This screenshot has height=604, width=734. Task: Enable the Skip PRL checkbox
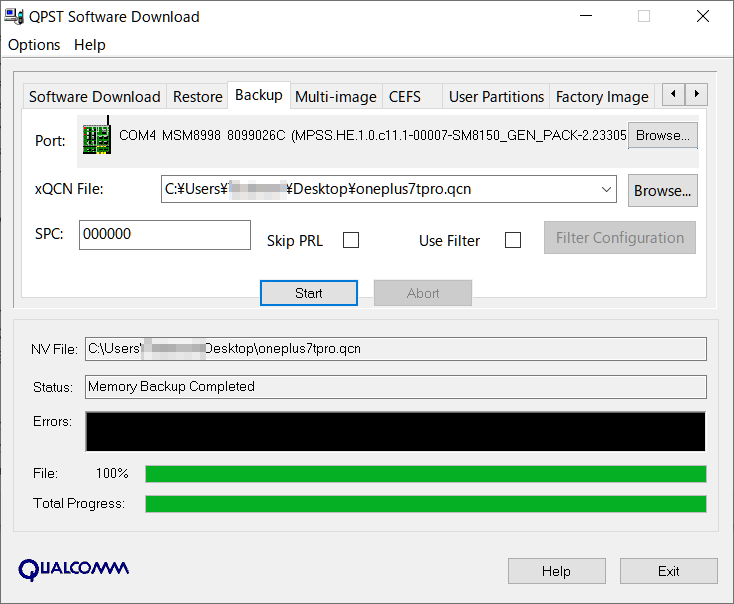pyautogui.click(x=351, y=240)
